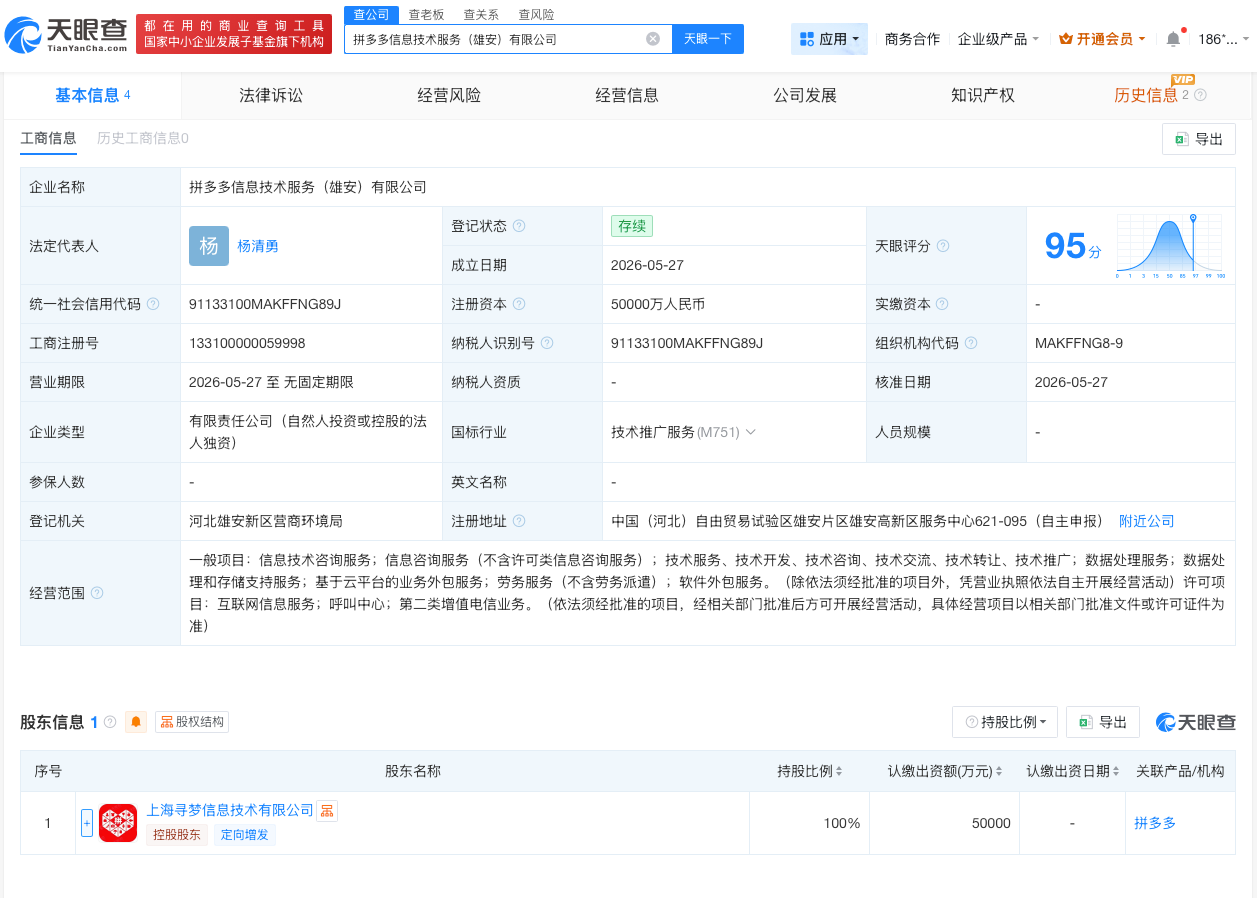Select the 基本信息 tab

coord(93,95)
